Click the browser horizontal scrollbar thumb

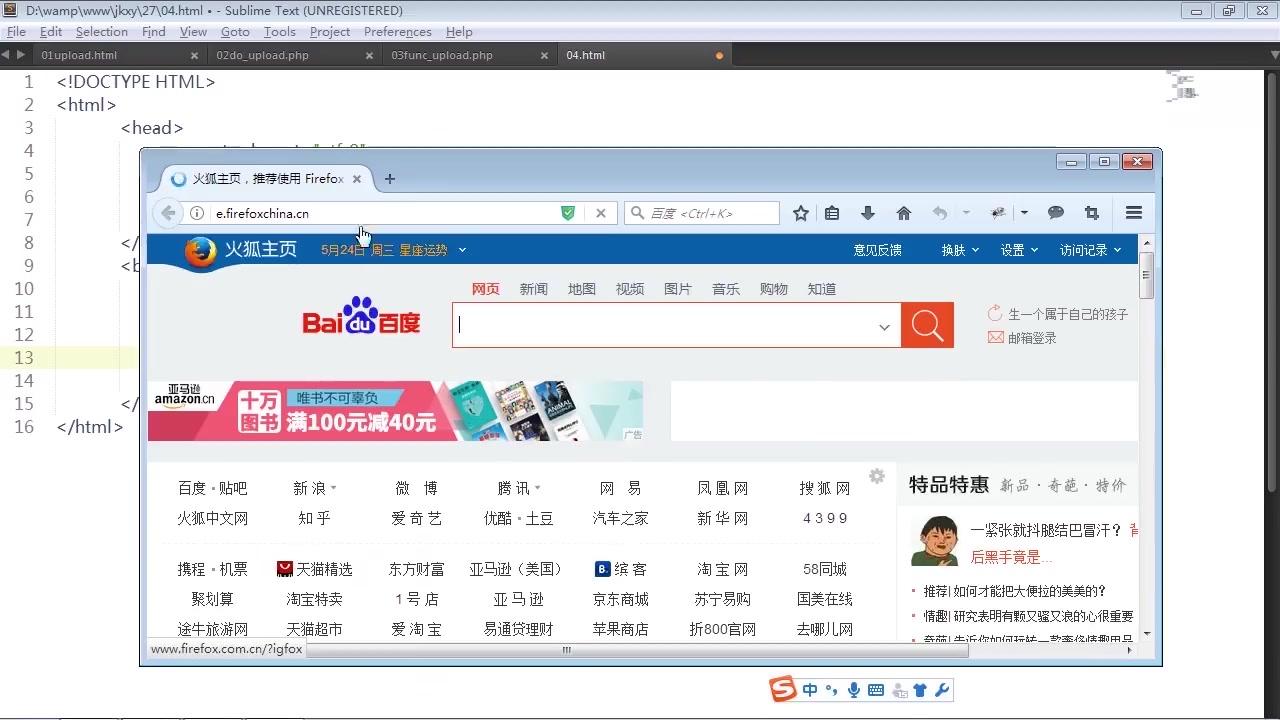[636, 650]
